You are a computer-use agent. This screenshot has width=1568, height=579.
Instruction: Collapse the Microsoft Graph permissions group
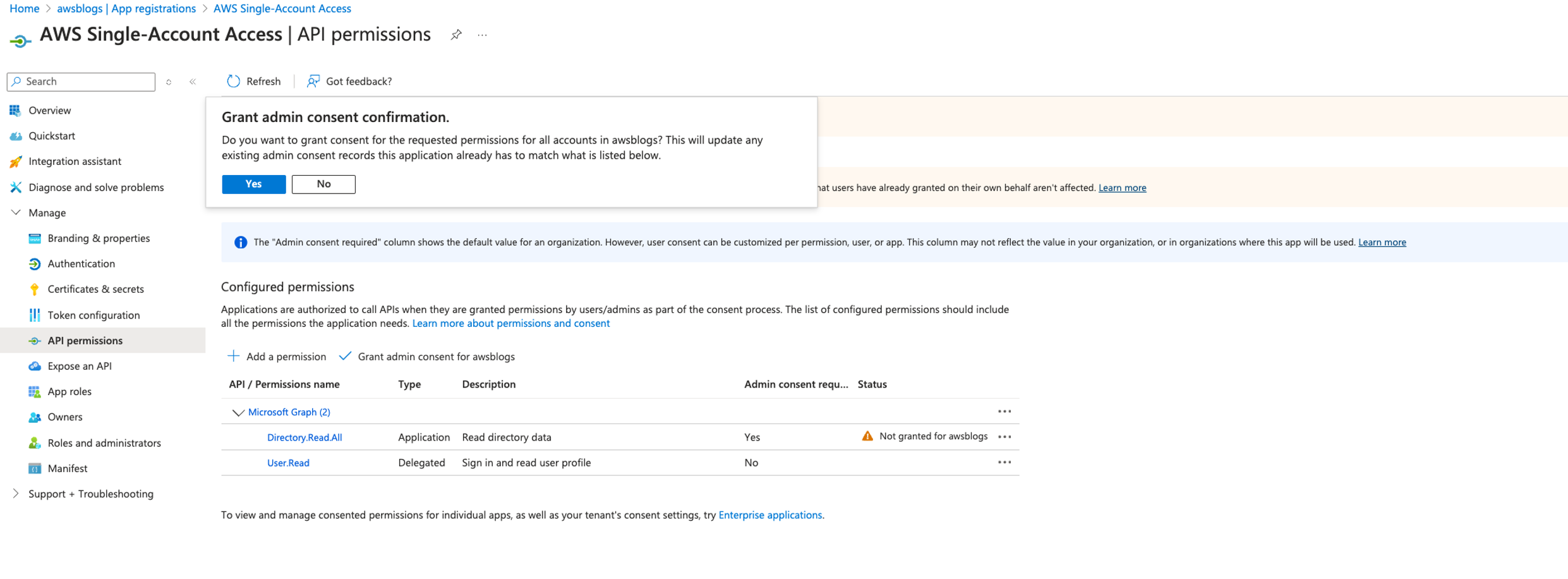238,412
